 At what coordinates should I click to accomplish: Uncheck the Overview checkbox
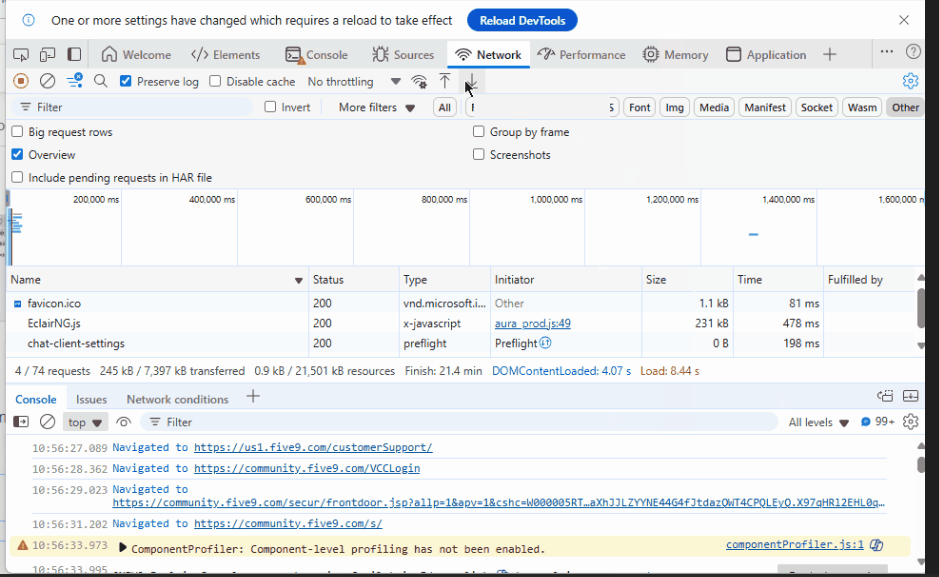tap(17, 154)
